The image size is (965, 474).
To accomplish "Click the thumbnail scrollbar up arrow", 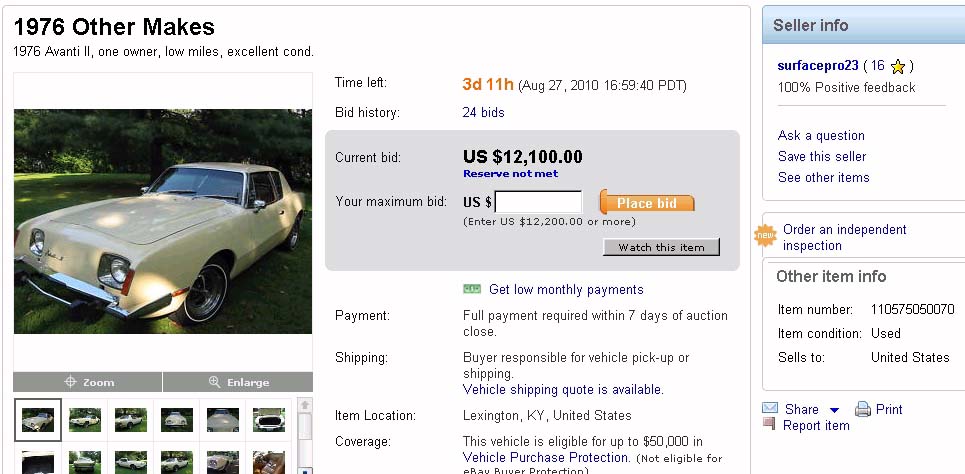I will [306, 405].
